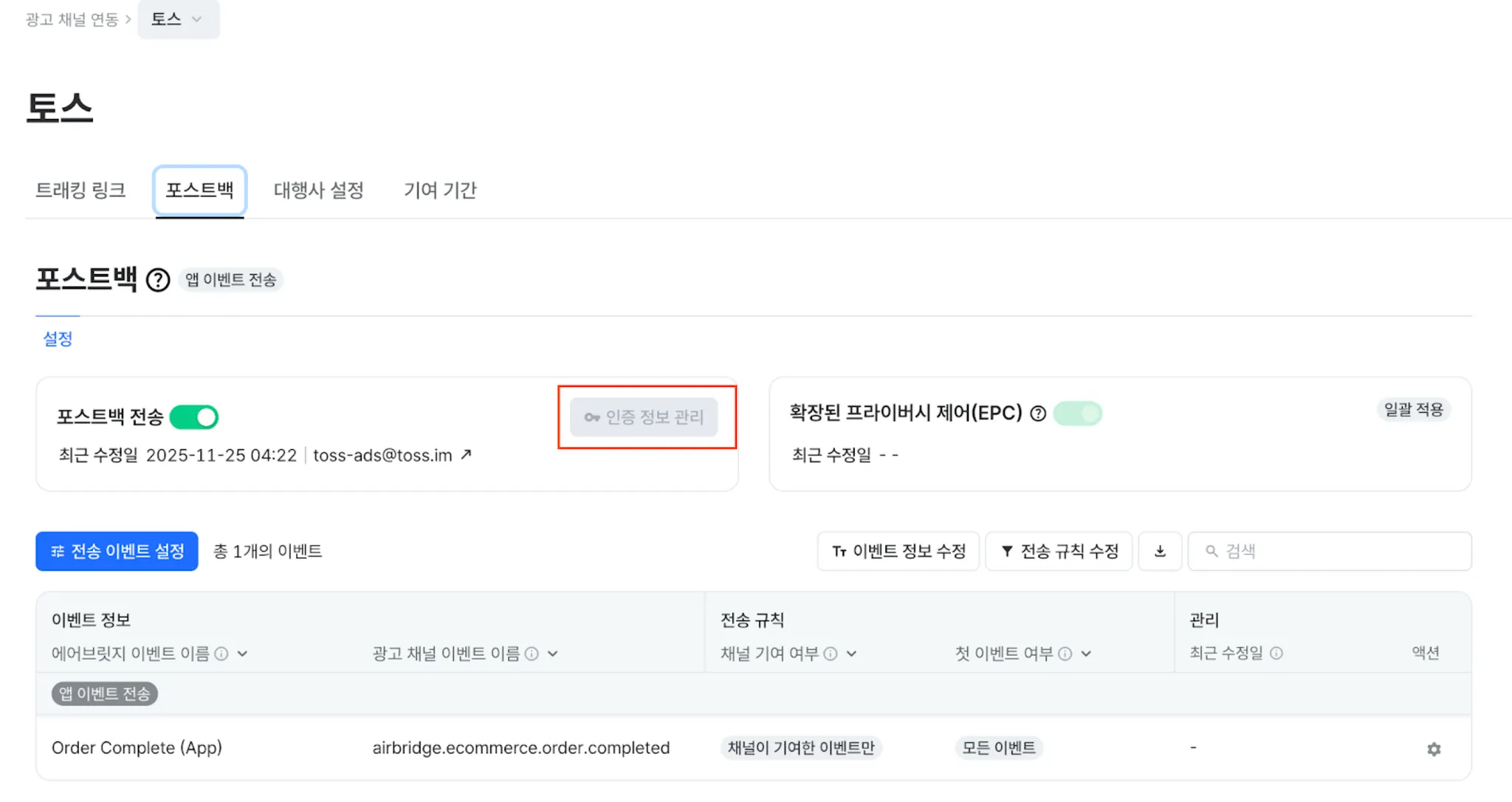This screenshot has width=1512, height=802.
Task: Click info icon next to 채널 기여 여부
Action: (x=831, y=654)
